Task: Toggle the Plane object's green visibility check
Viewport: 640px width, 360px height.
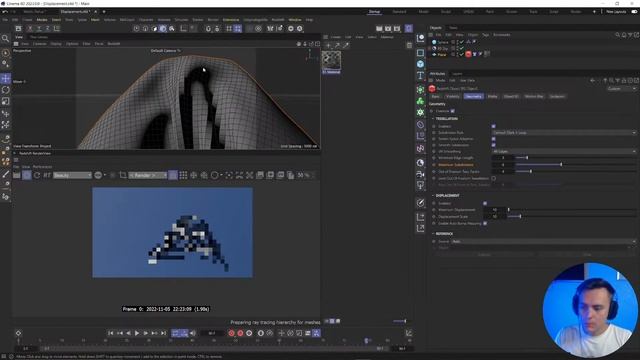Action: 462,54
